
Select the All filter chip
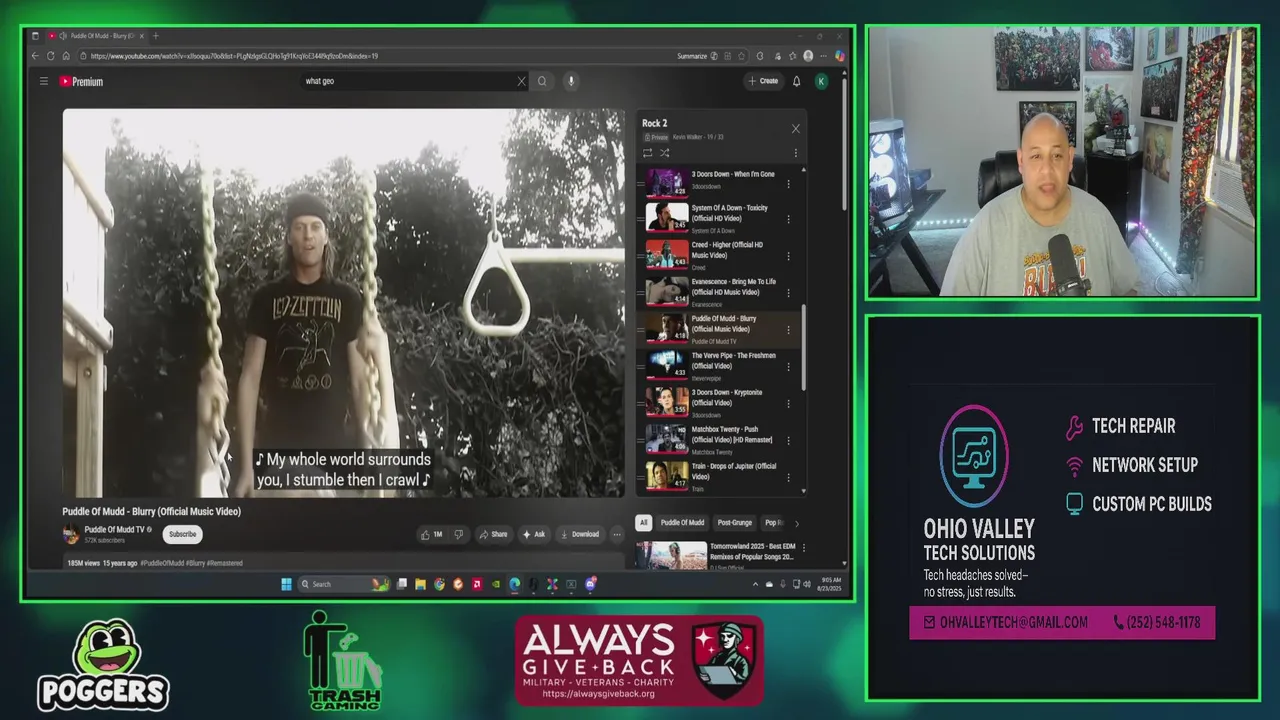644,522
